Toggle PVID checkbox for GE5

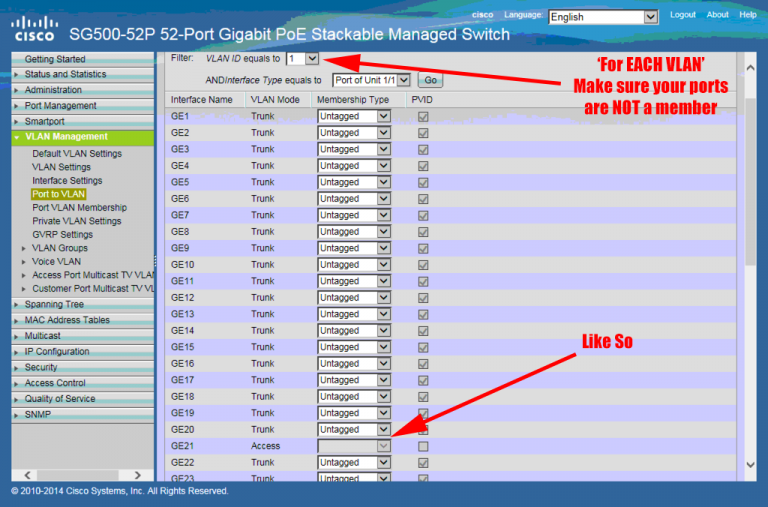tap(423, 182)
